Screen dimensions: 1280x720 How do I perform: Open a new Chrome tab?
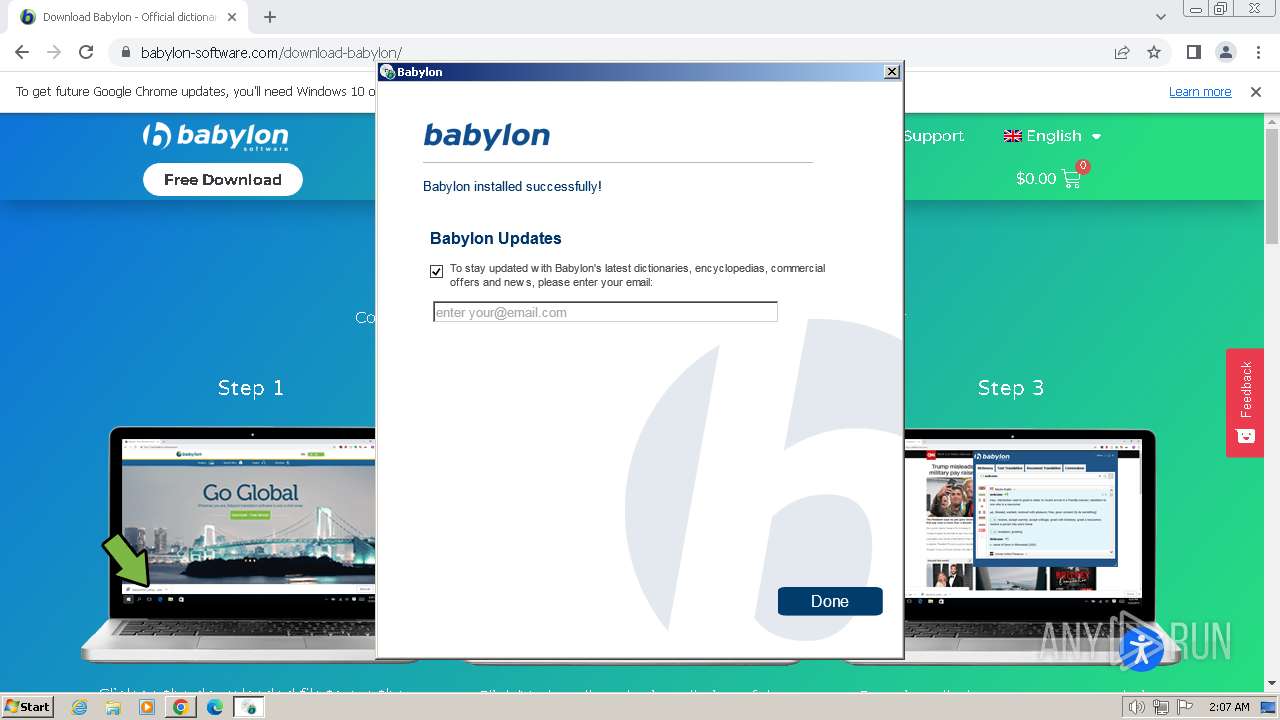pyautogui.click(x=270, y=17)
